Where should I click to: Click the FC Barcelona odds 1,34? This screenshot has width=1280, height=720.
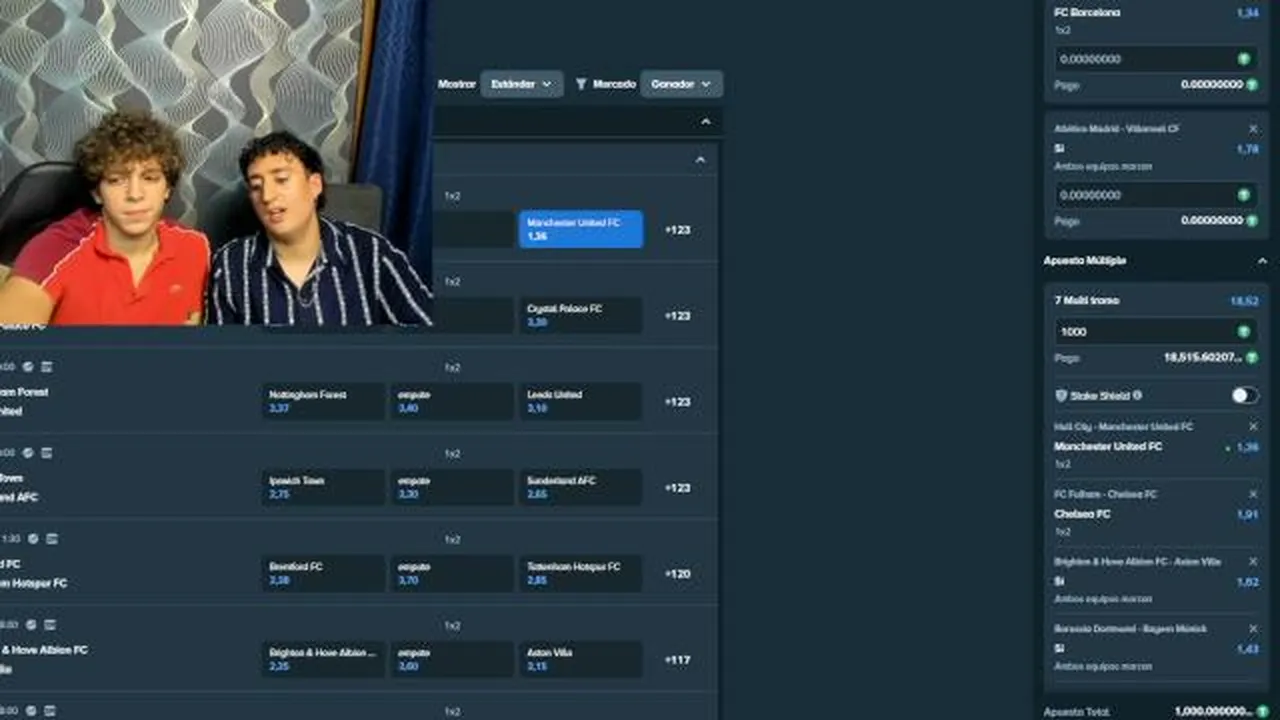click(x=1247, y=13)
